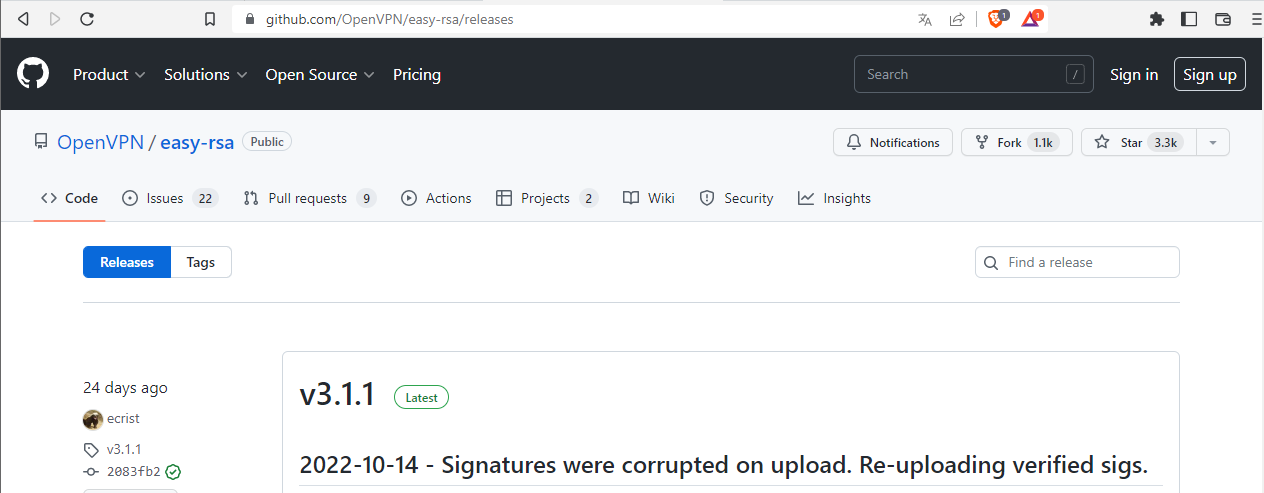The width and height of the screenshot is (1264, 493).
Task: Go to the Pull requests tab
Action: coord(309,198)
